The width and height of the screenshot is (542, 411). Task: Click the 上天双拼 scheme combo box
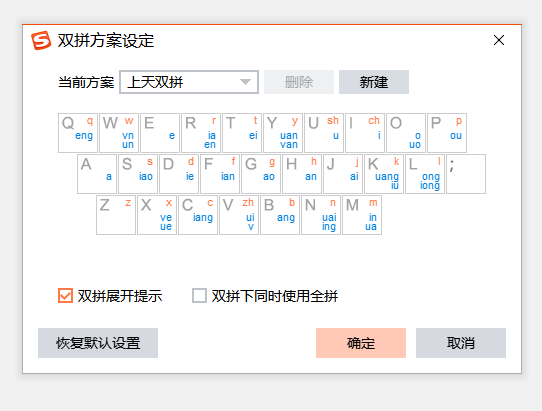click(189, 82)
